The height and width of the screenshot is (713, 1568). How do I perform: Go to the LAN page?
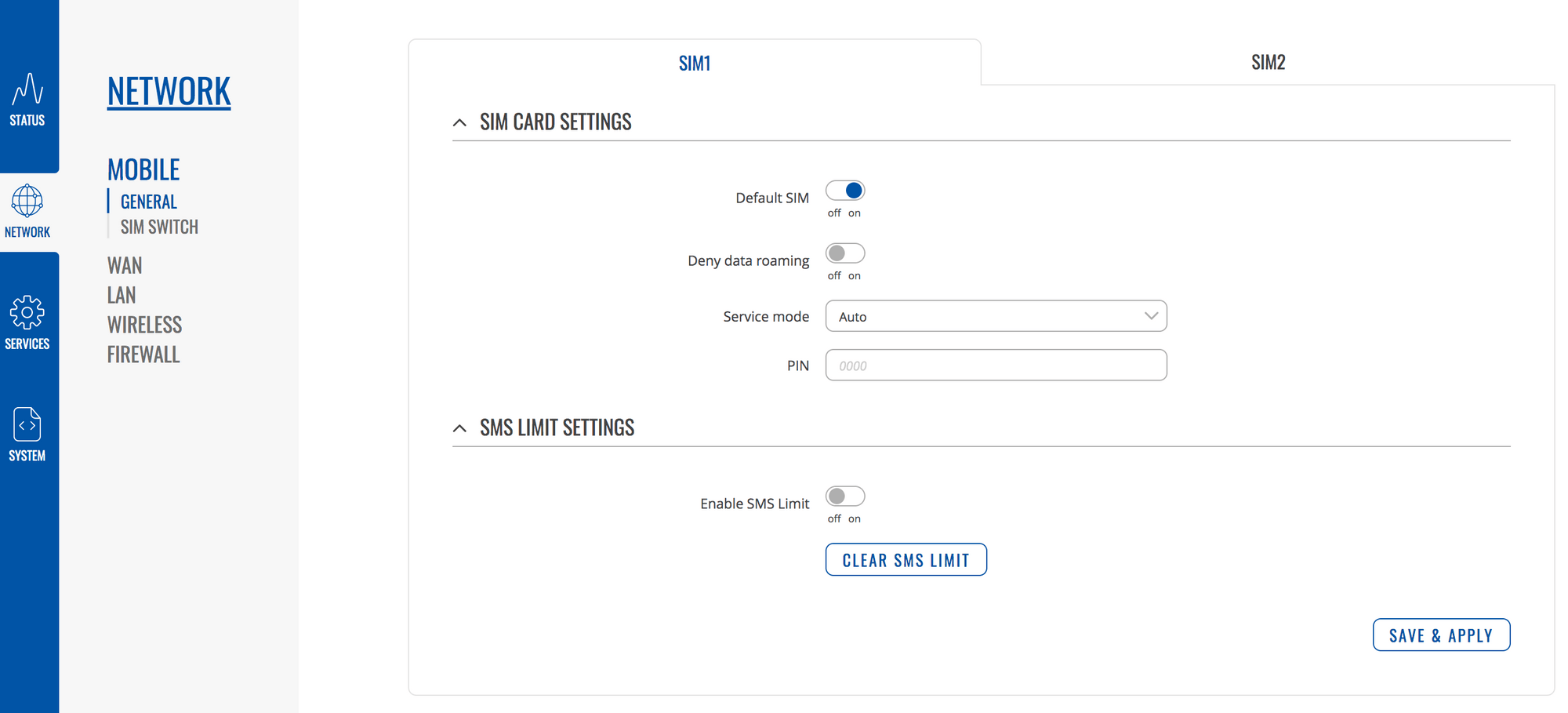pos(122,295)
